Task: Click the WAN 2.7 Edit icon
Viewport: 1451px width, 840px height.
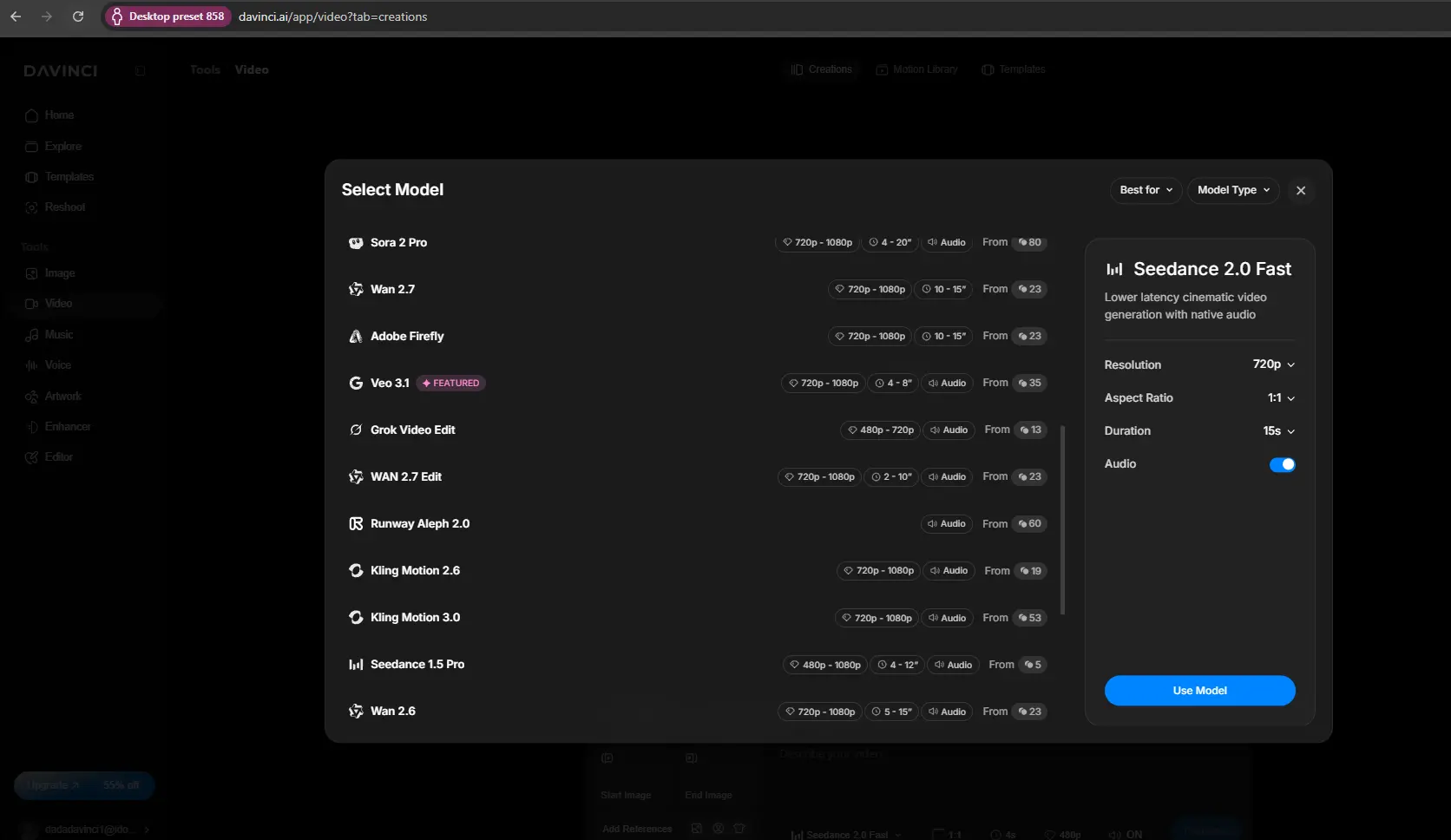Action: [356, 477]
